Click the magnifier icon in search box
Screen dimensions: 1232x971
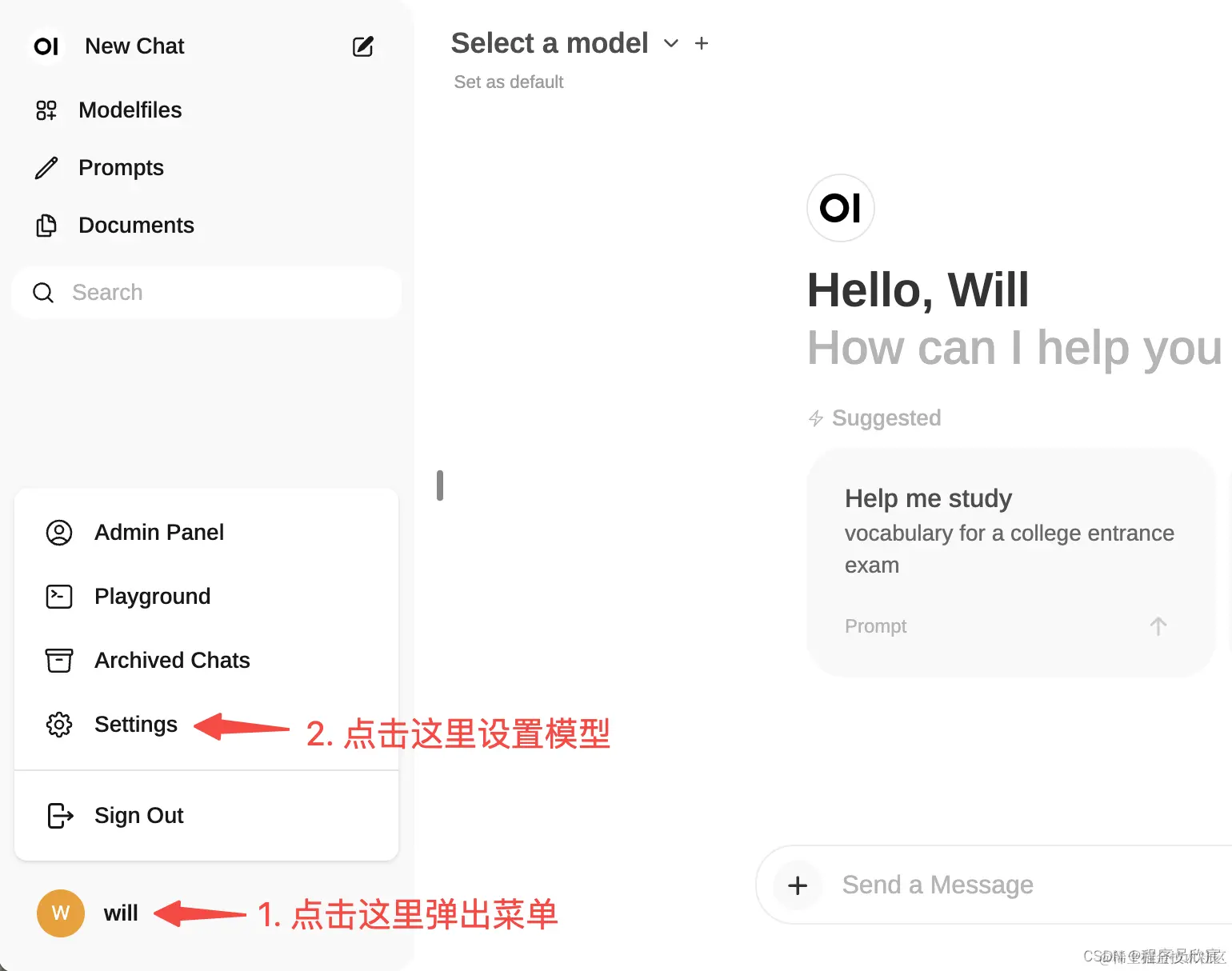[43, 293]
